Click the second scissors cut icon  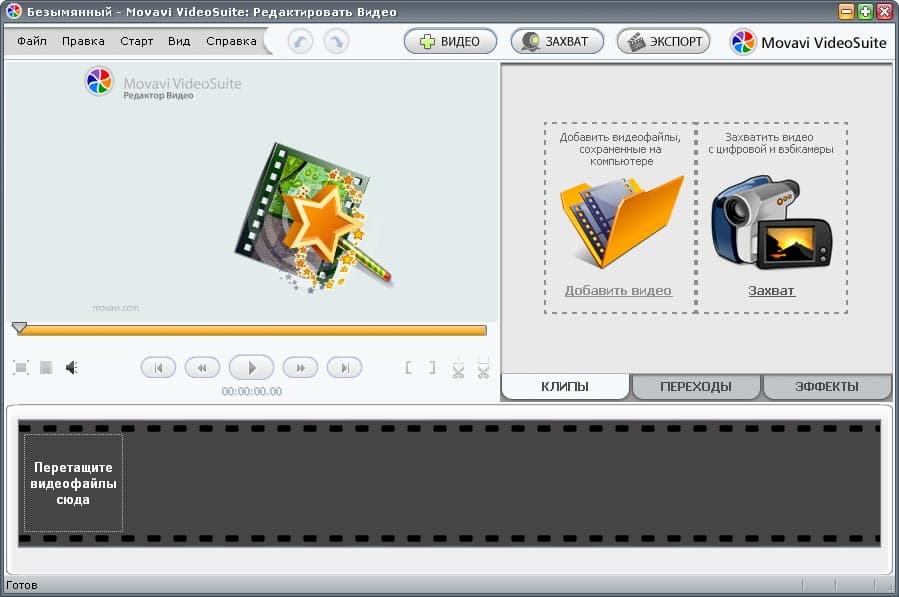(x=483, y=368)
